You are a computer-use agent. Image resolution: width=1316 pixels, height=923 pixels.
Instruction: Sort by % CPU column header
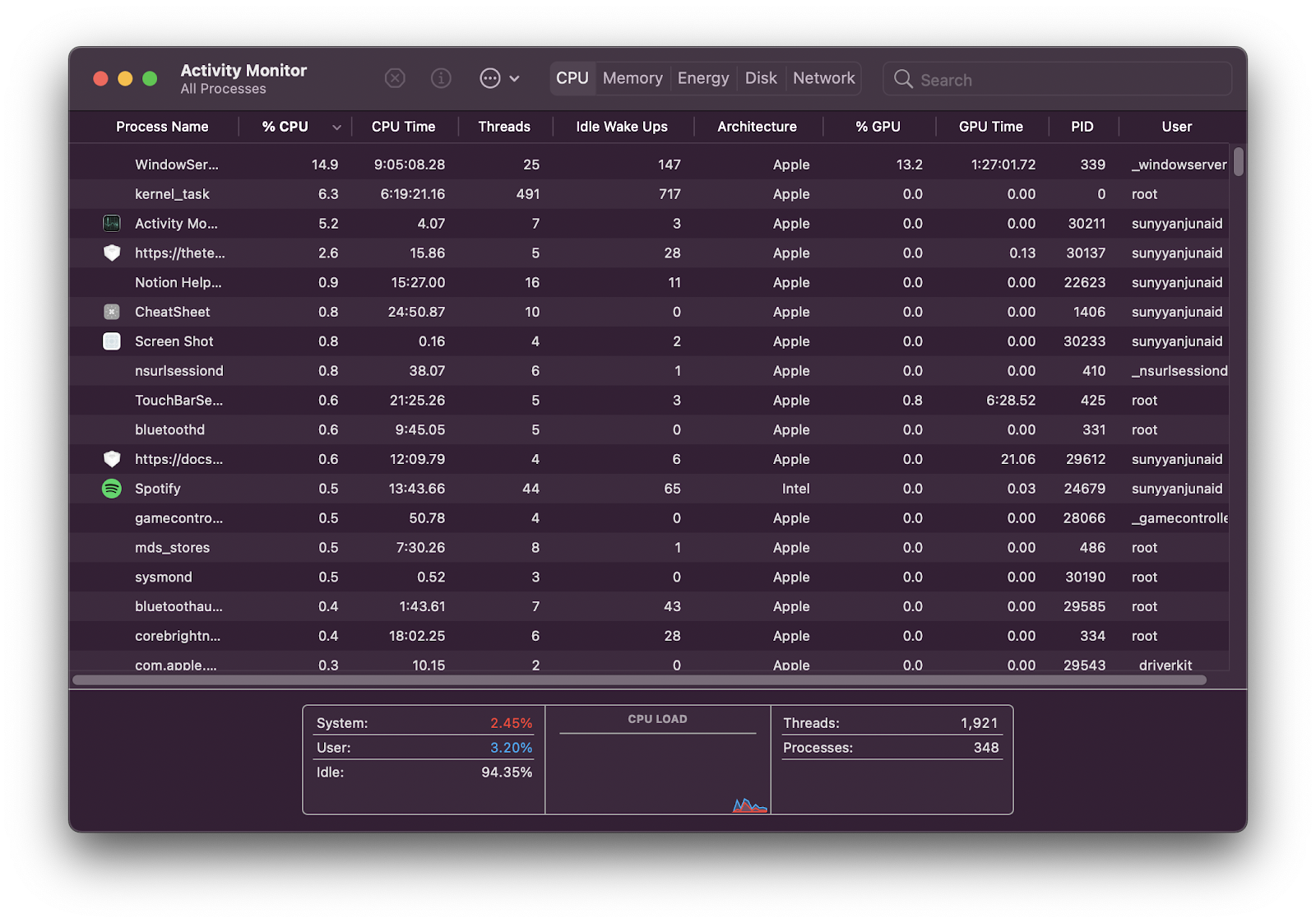(x=285, y=127)
